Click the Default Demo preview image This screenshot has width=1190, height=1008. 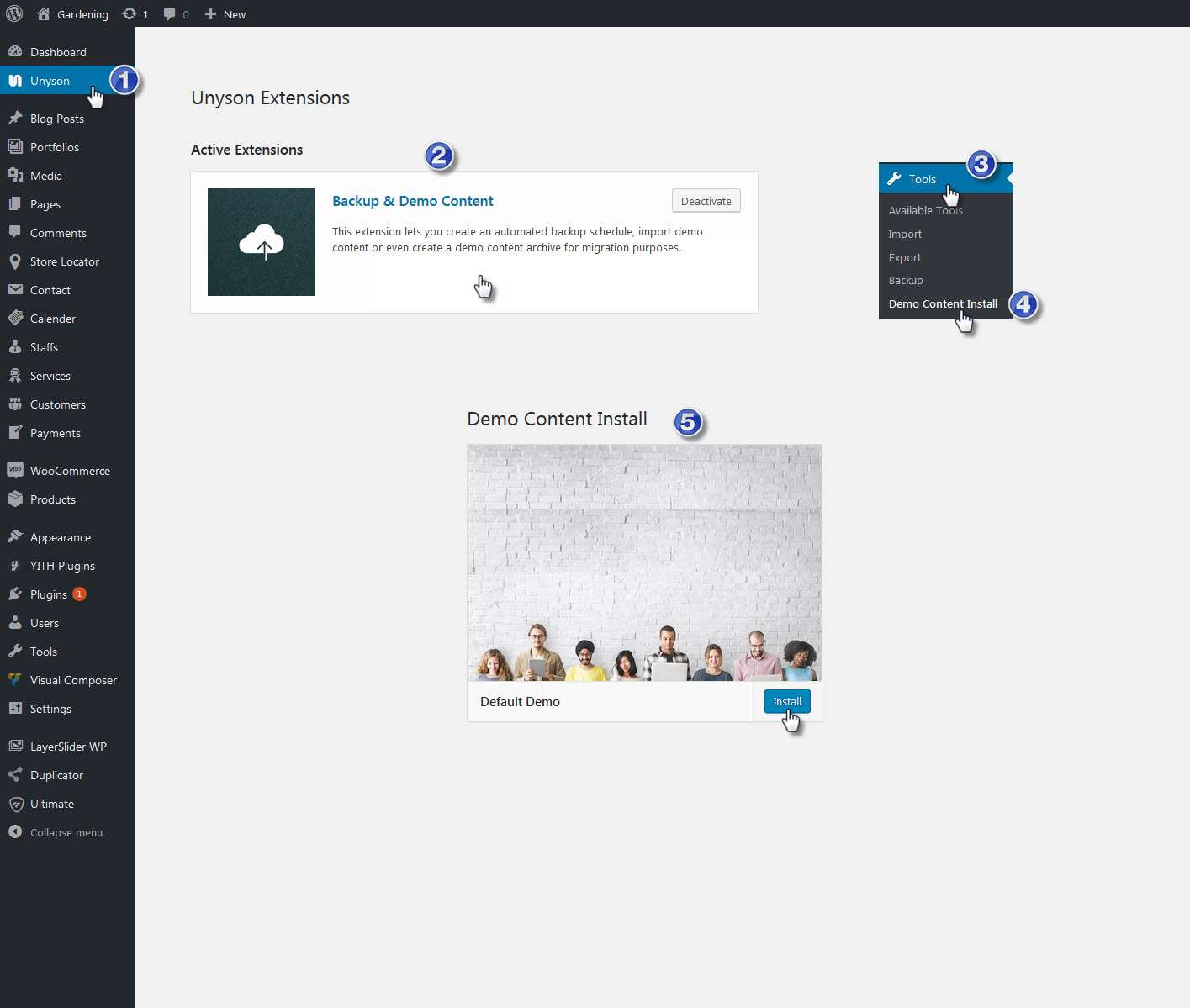pos(644,562)
